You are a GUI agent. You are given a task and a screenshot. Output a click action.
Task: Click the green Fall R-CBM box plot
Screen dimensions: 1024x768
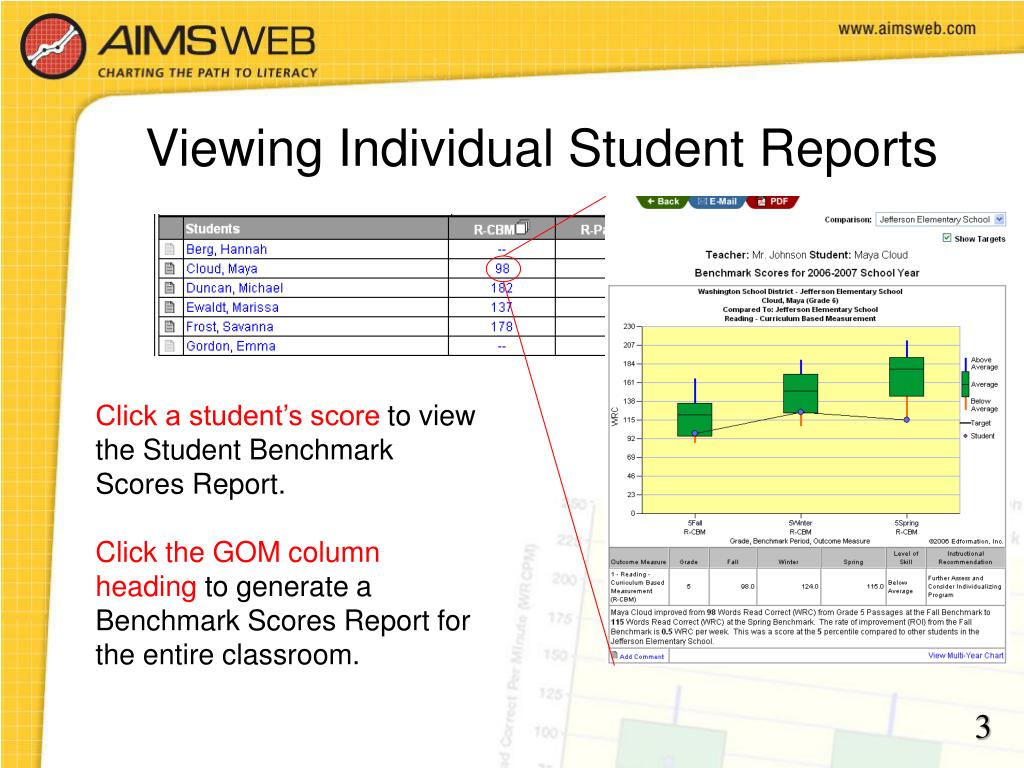tap(695, 419)
